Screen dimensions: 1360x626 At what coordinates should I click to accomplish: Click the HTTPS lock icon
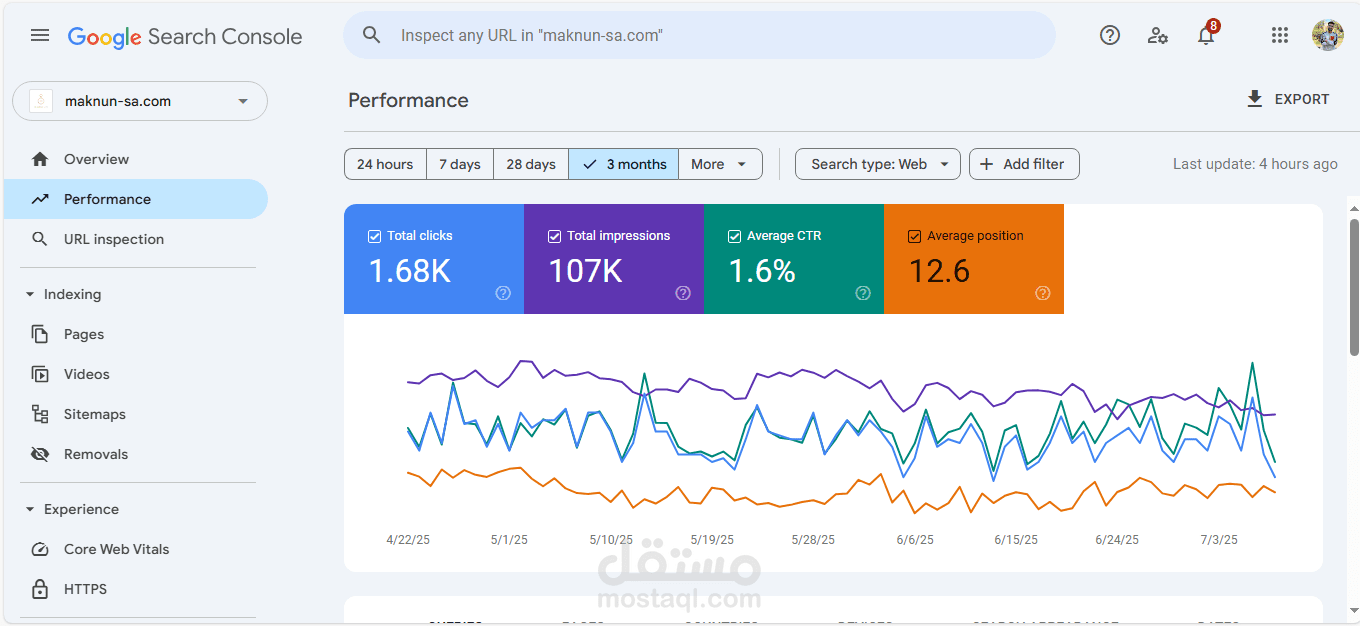tap(40, 589)
